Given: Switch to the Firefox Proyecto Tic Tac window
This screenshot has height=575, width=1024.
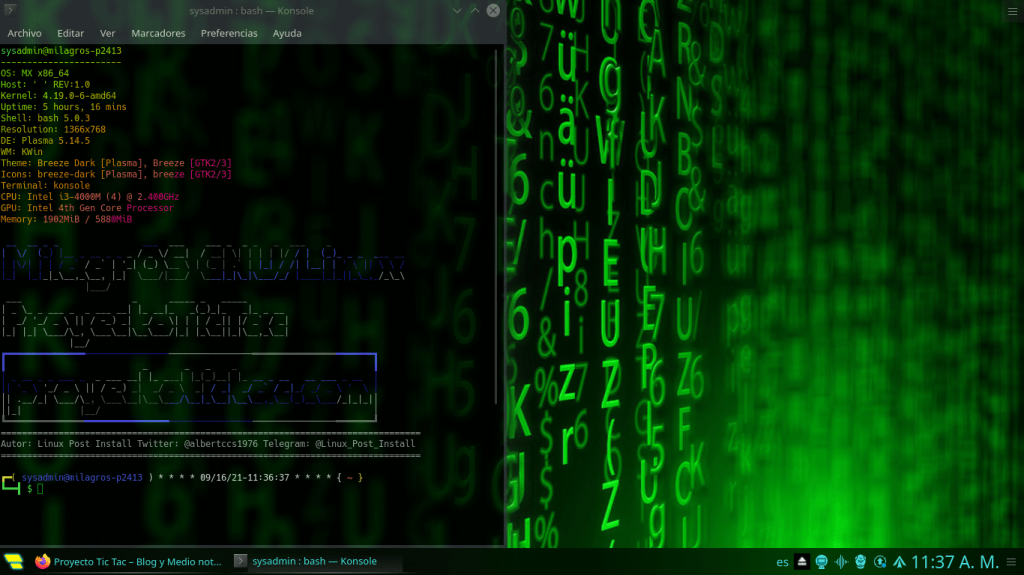Looking at the screenshot, I should click(x=128, y=561).
